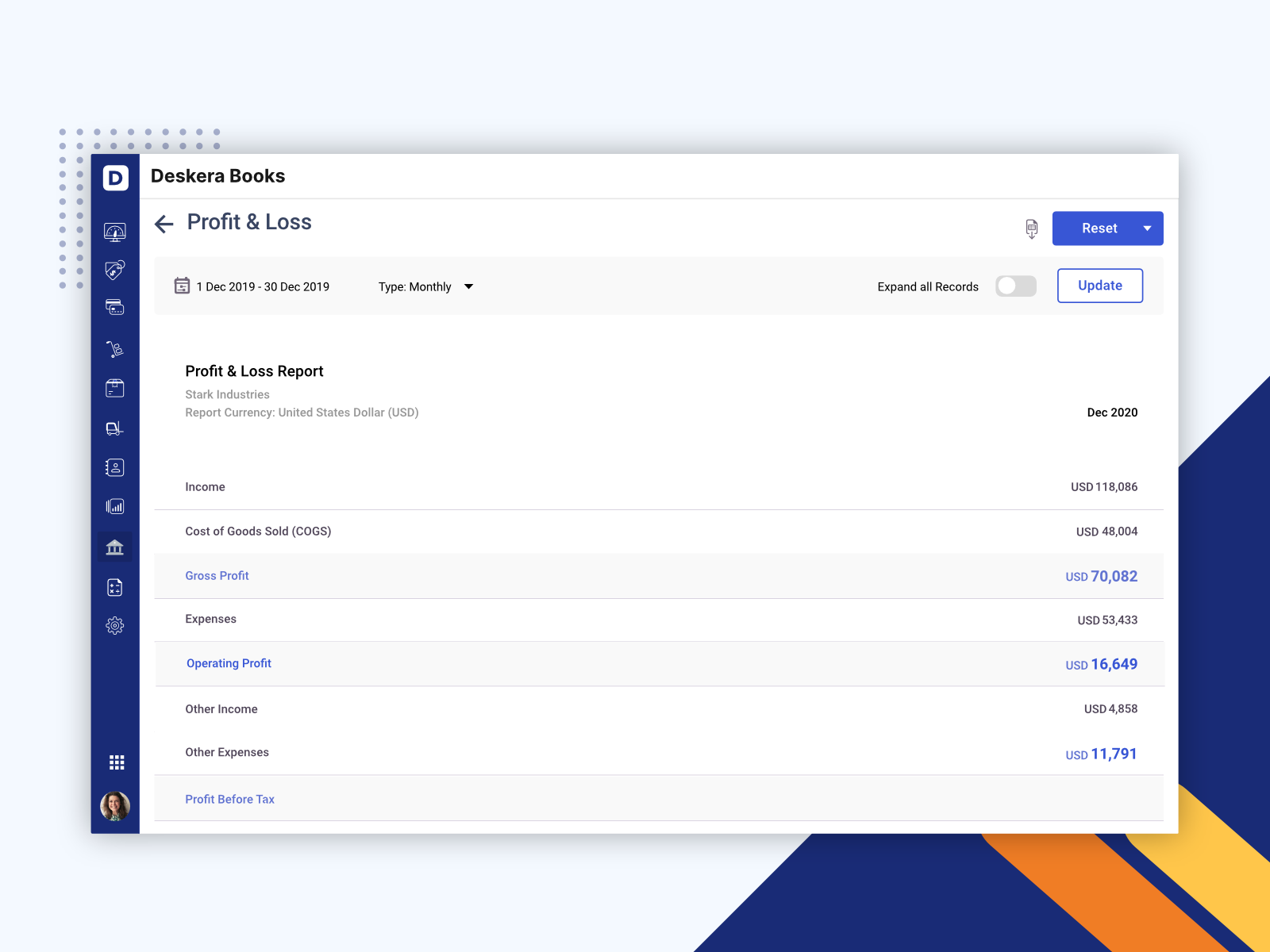This screenshot has height=952, width=1270.
Task: Click the calendar icon for date range
Action: 182,286
